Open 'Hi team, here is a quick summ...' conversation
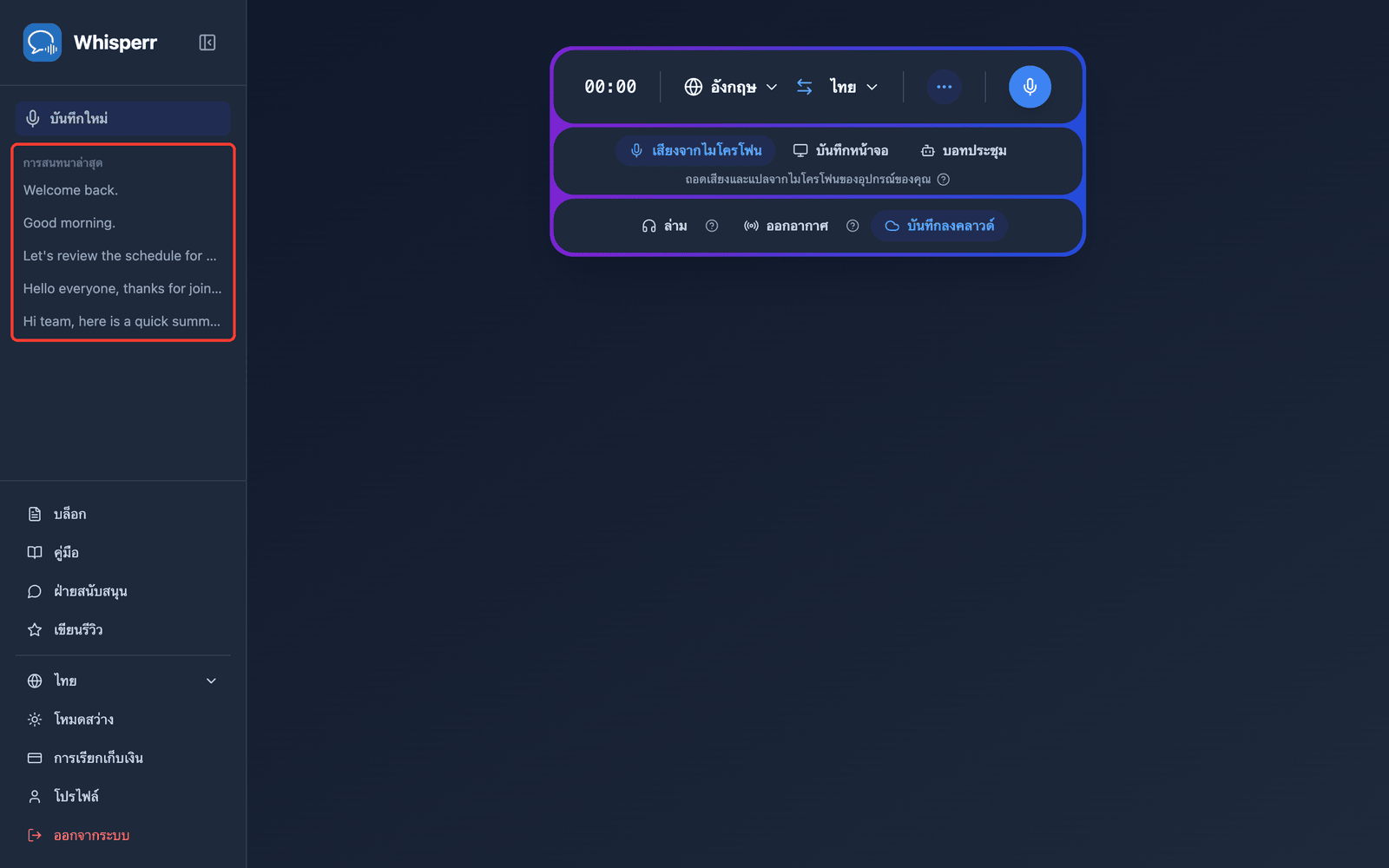 click(x=122, y=321)
